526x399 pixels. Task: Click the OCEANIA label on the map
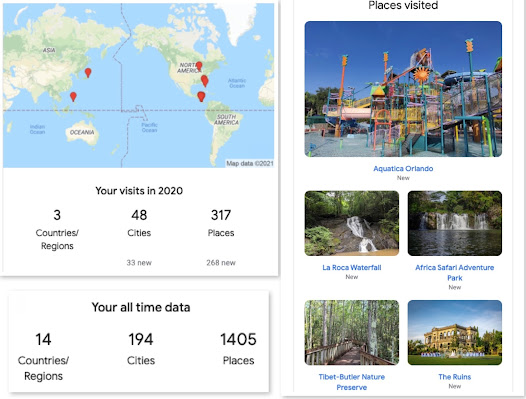tap(82, 132)
